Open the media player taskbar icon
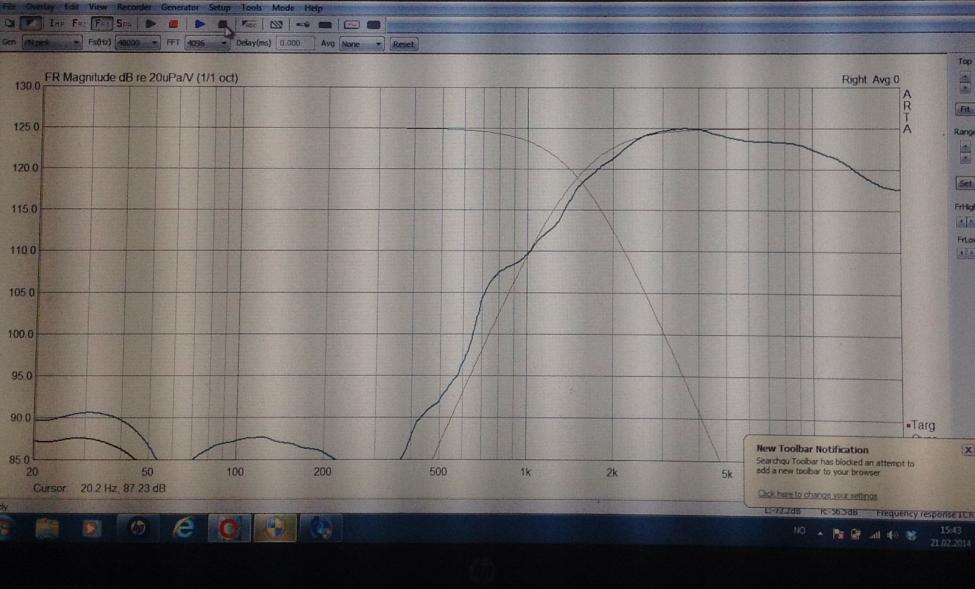Image resolution: width=975 pixels, height=589 pixels. pos(91,529)
